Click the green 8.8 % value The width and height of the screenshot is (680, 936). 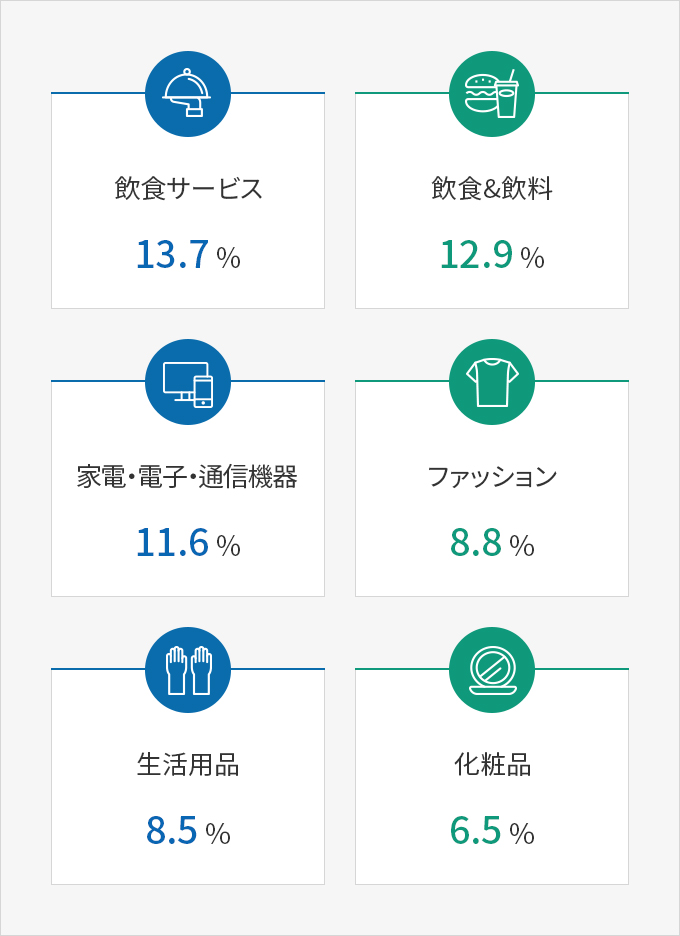(492, 543)
